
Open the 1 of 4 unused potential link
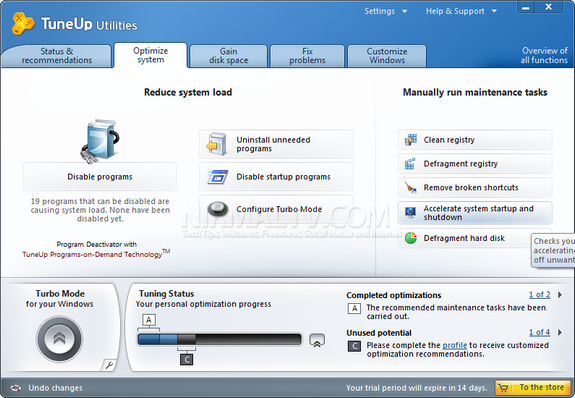point(539,332)
